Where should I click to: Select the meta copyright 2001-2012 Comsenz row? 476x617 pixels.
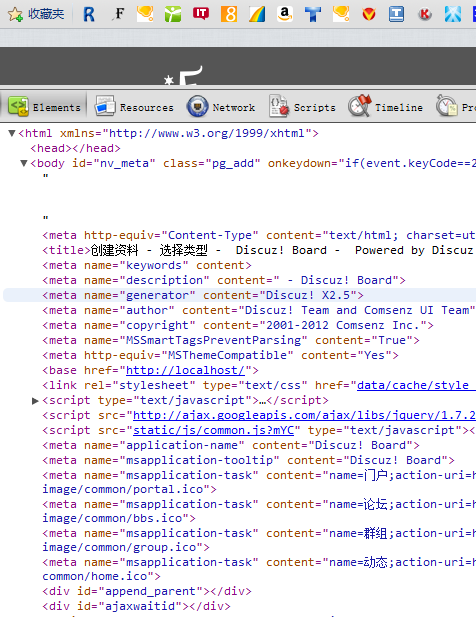click(x=238, y=325)
